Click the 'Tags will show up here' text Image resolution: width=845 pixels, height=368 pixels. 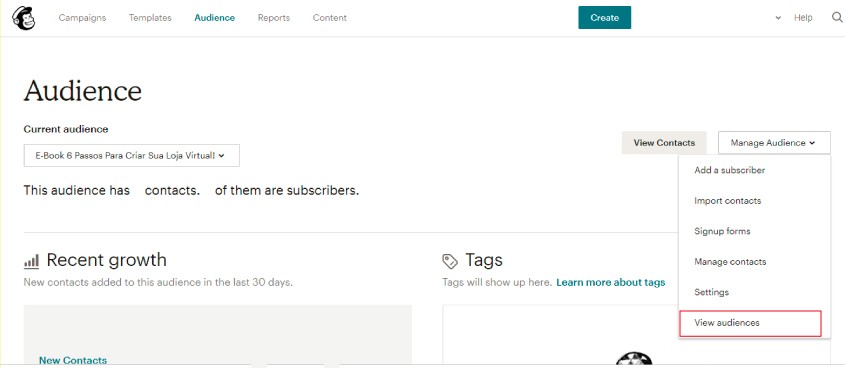pos(497,282)
